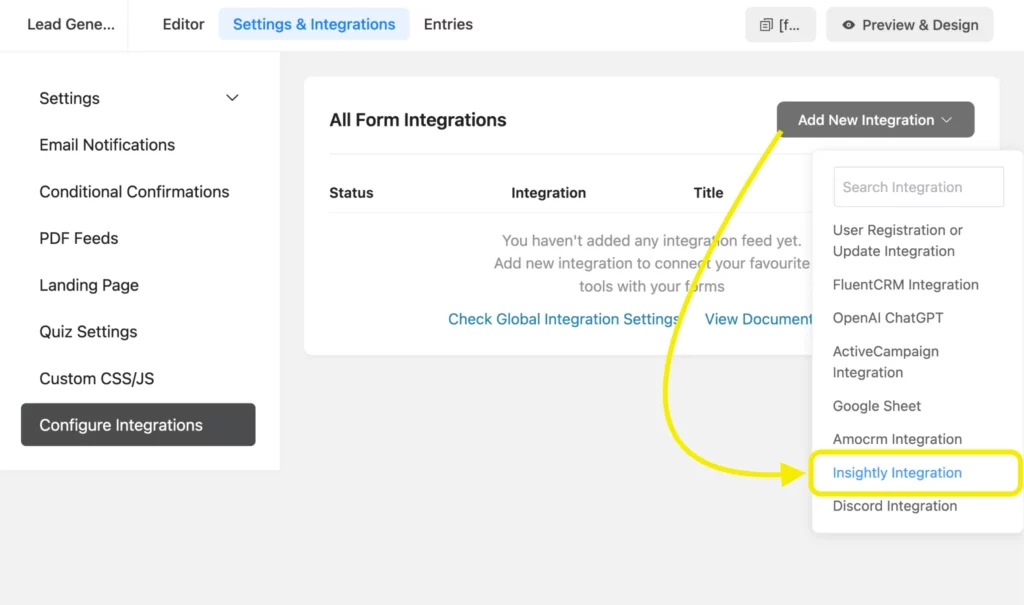This screenshot has width=1024, height=605.
Task: Click the Search Integration field
Action: [917, 187]
